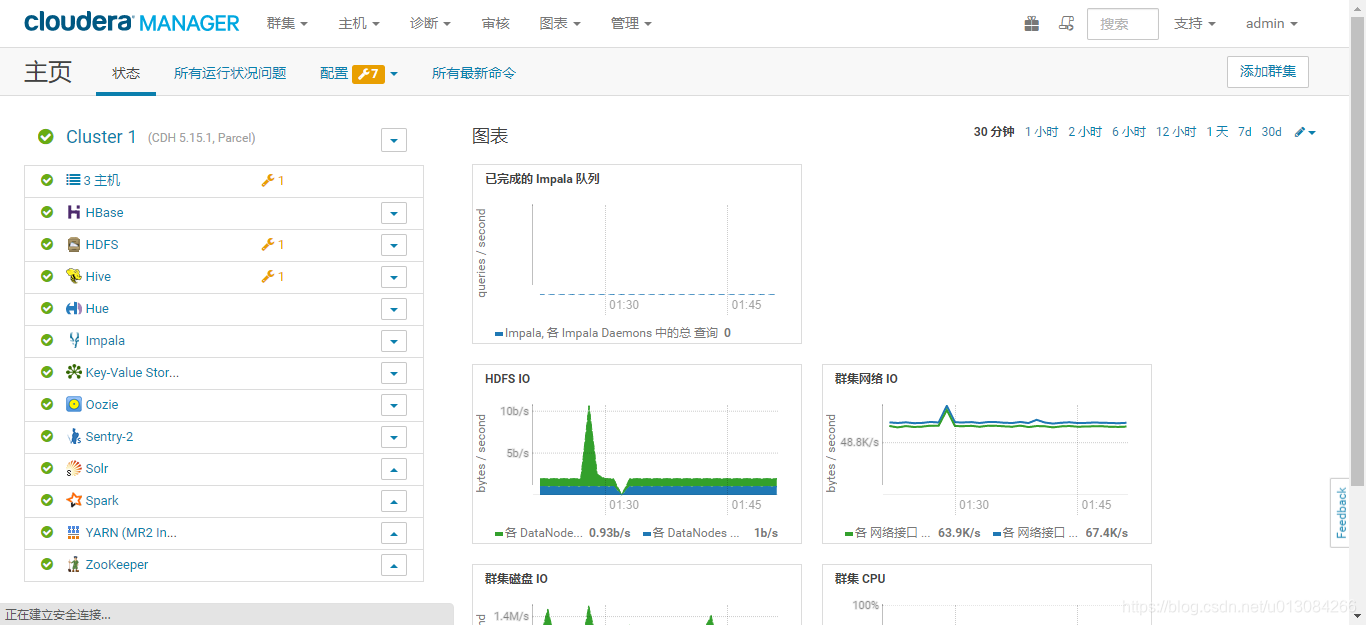Open the Cluster 1 link
This screenshot has height=625, width=1366.
(x=101, y=137)
